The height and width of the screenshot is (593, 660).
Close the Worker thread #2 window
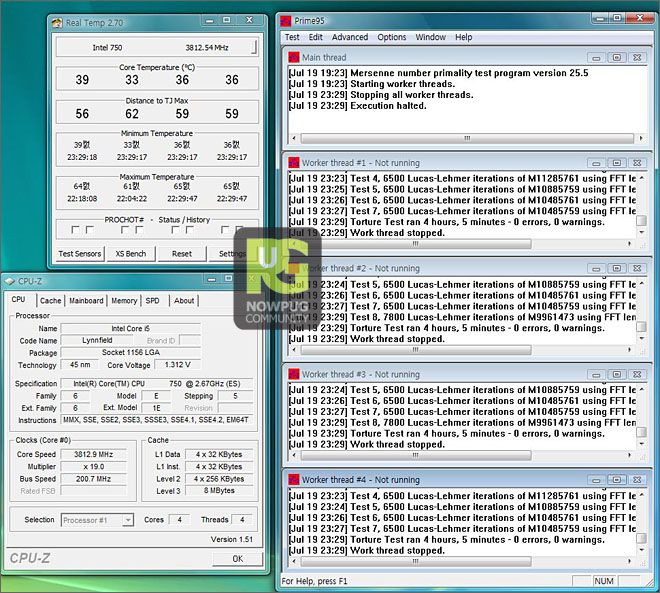637,269
